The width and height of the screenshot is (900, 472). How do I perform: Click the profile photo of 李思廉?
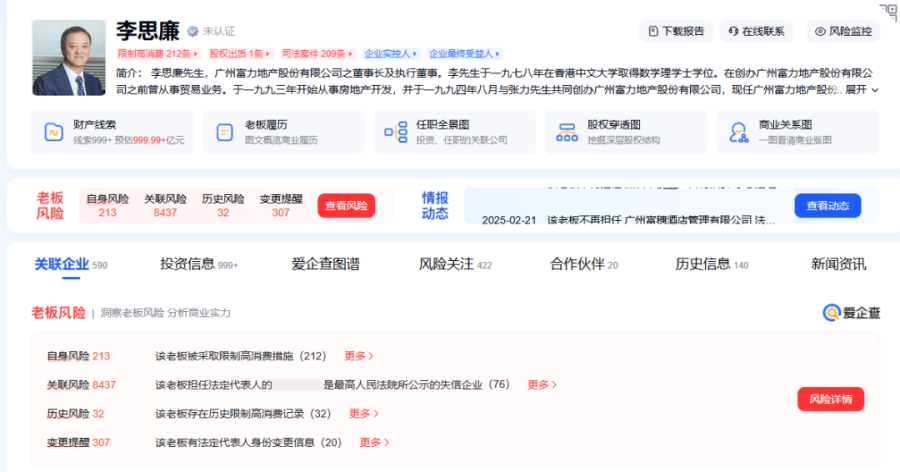(x=69, y=57)
